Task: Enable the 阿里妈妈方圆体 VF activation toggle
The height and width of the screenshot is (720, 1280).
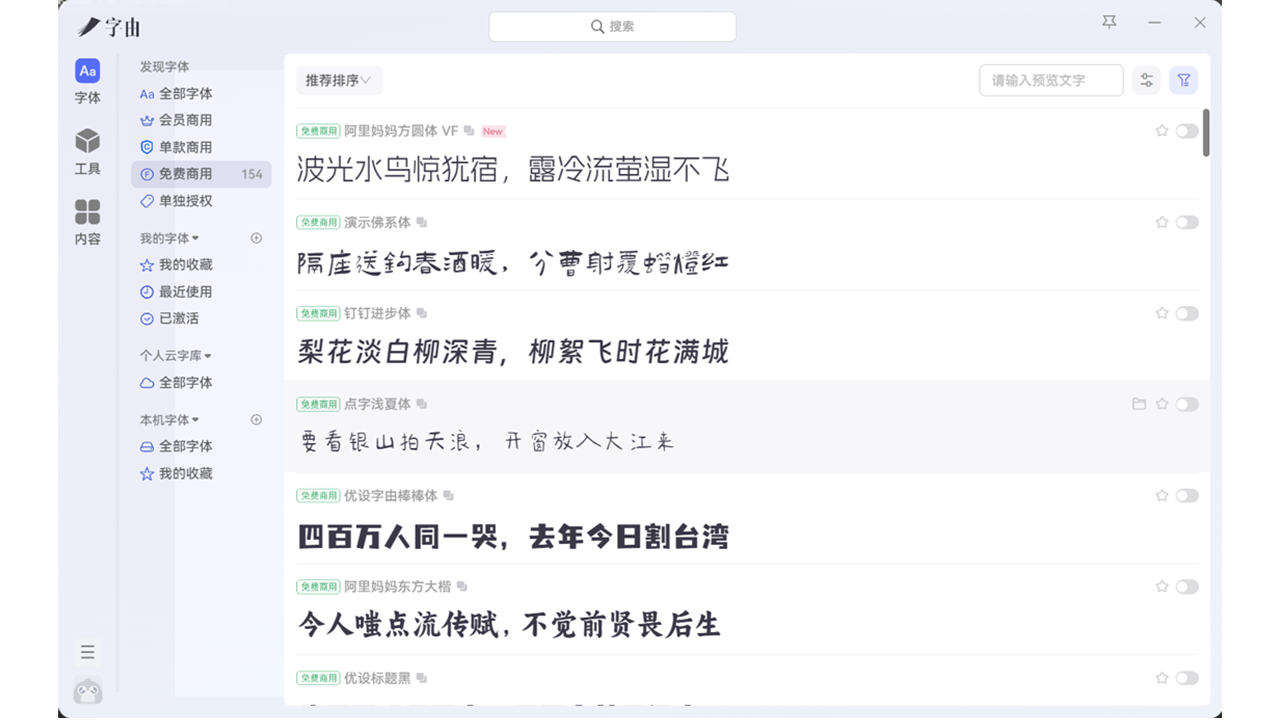Action: pos(1187,131)
